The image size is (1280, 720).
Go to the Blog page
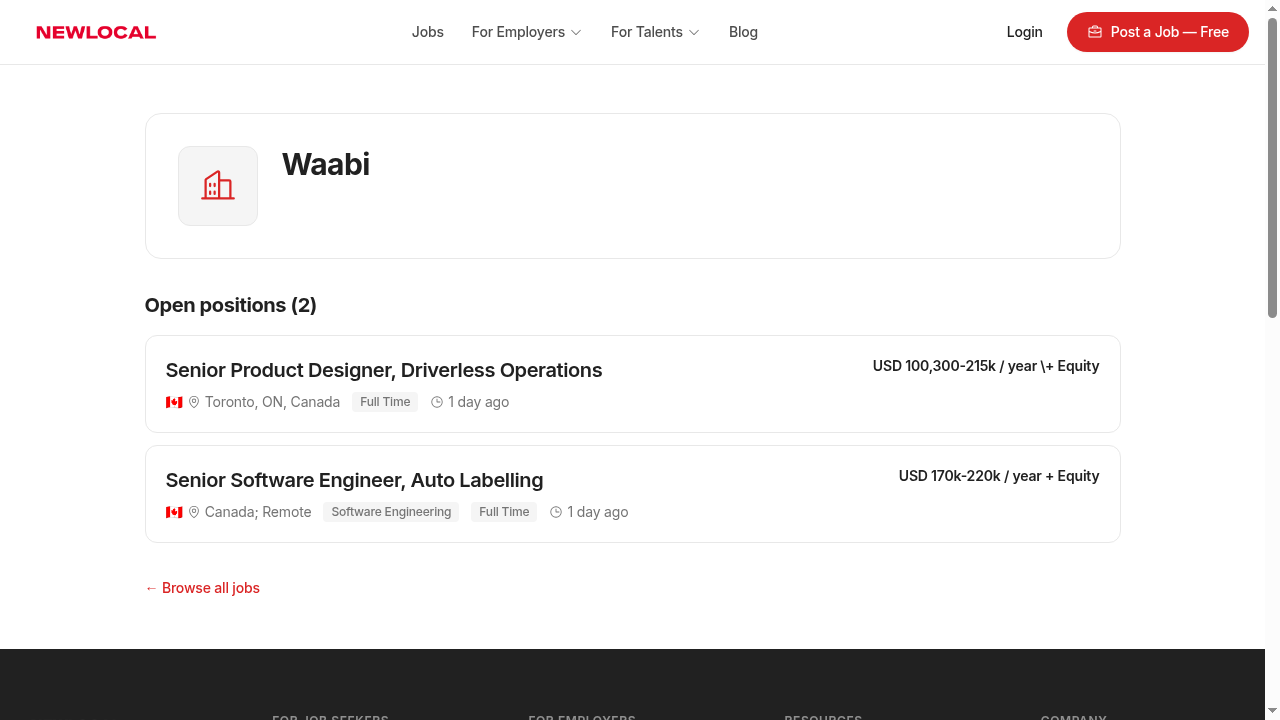(x=743, y=32)
